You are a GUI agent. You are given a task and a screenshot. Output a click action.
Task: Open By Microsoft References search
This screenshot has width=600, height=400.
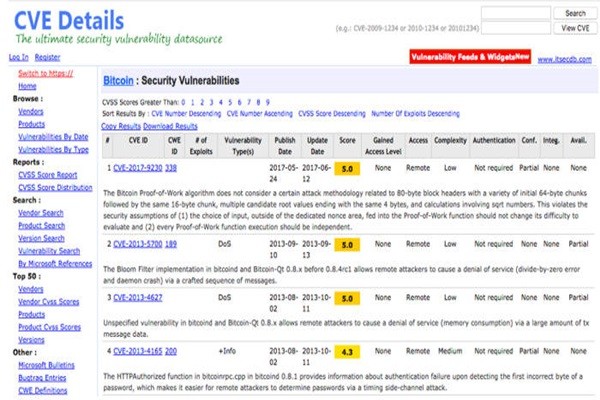(55, 263)
